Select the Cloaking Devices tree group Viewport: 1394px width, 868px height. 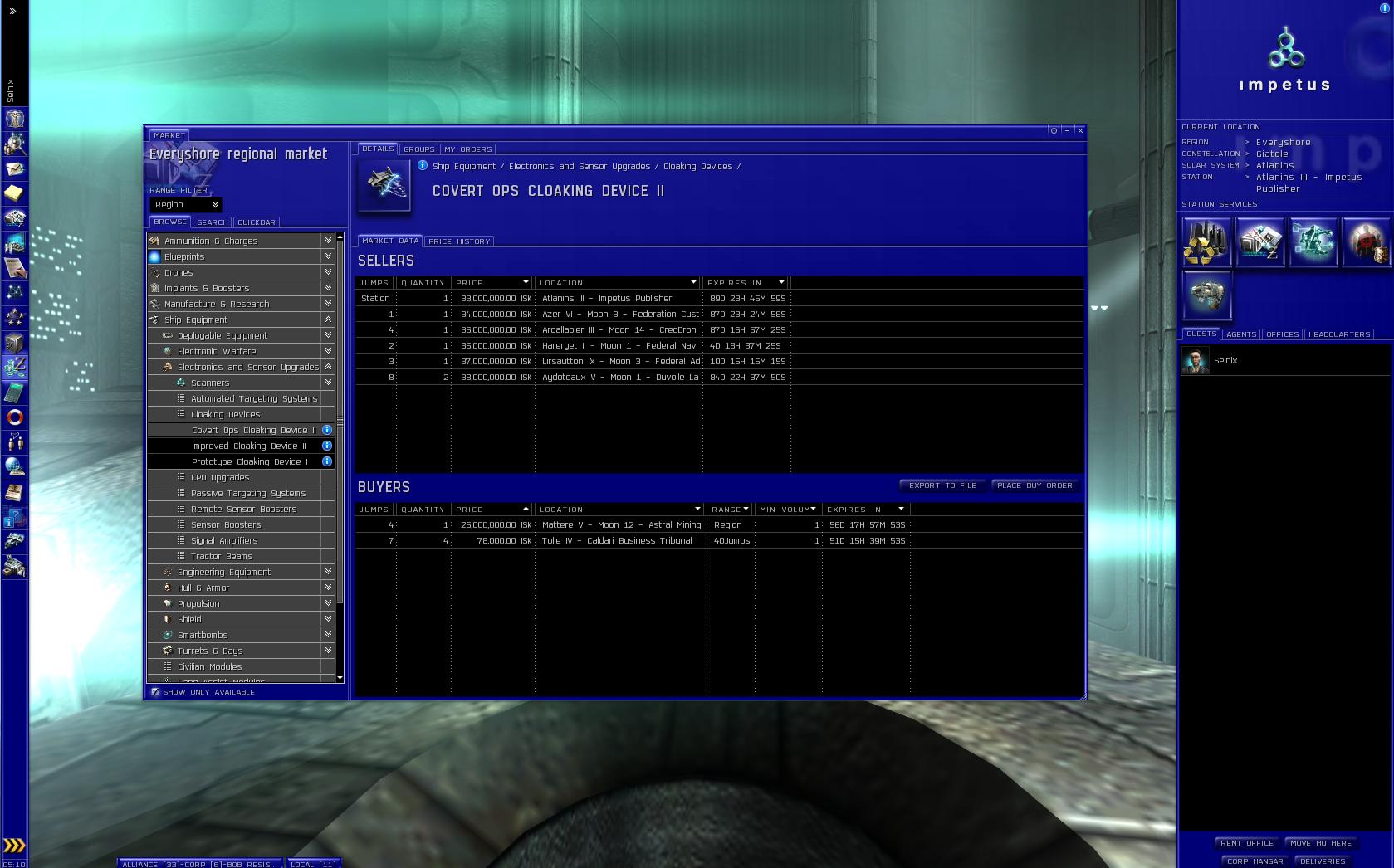(x=241, y=414)
